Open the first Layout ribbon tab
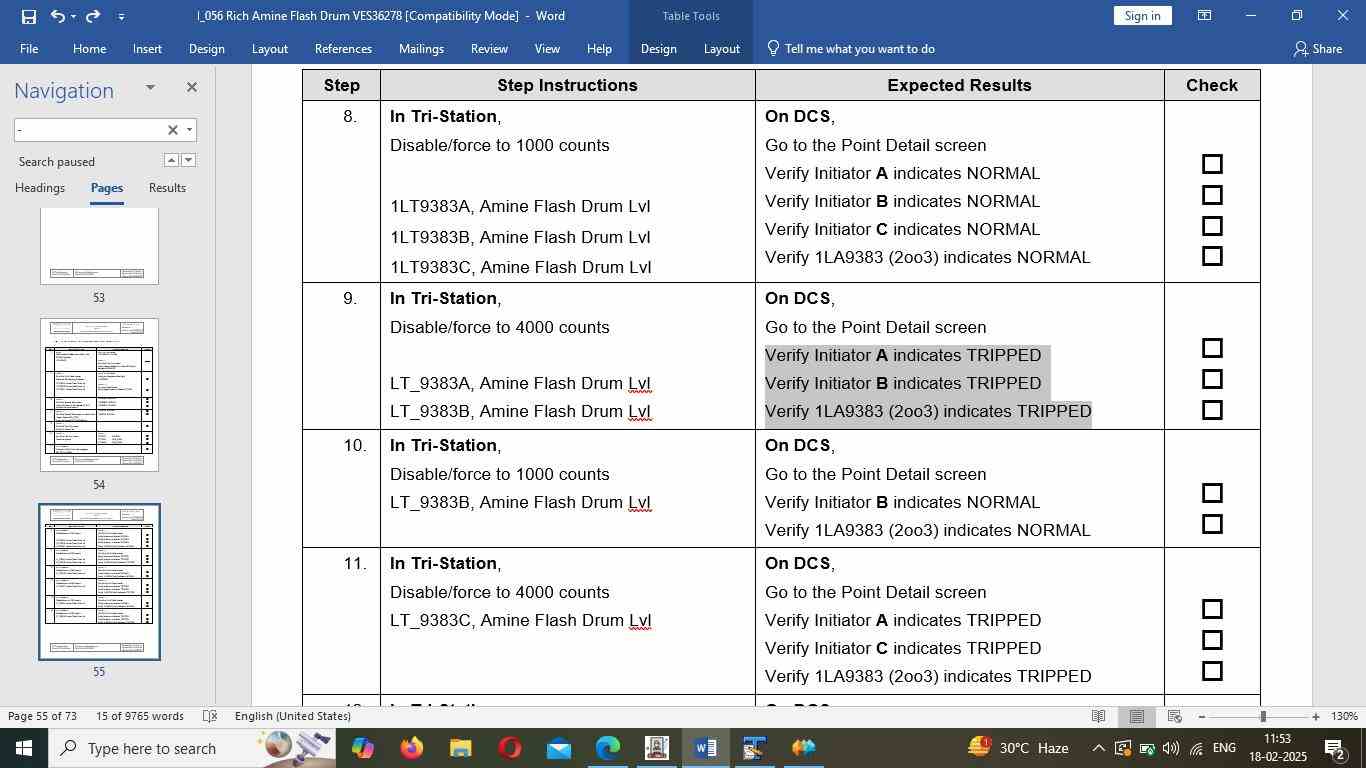 [269, 48]
